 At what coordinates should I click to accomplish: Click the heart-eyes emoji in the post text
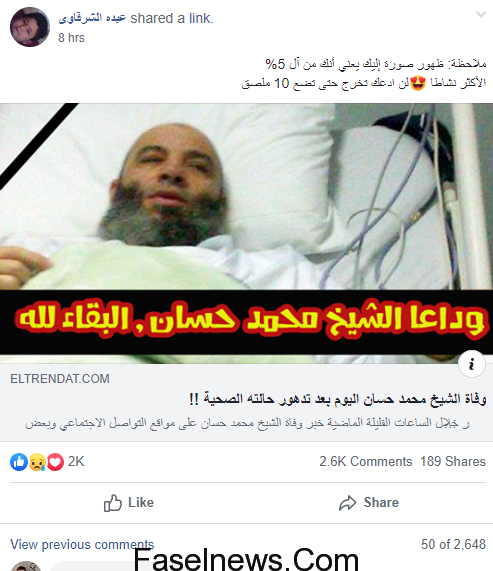418,83
